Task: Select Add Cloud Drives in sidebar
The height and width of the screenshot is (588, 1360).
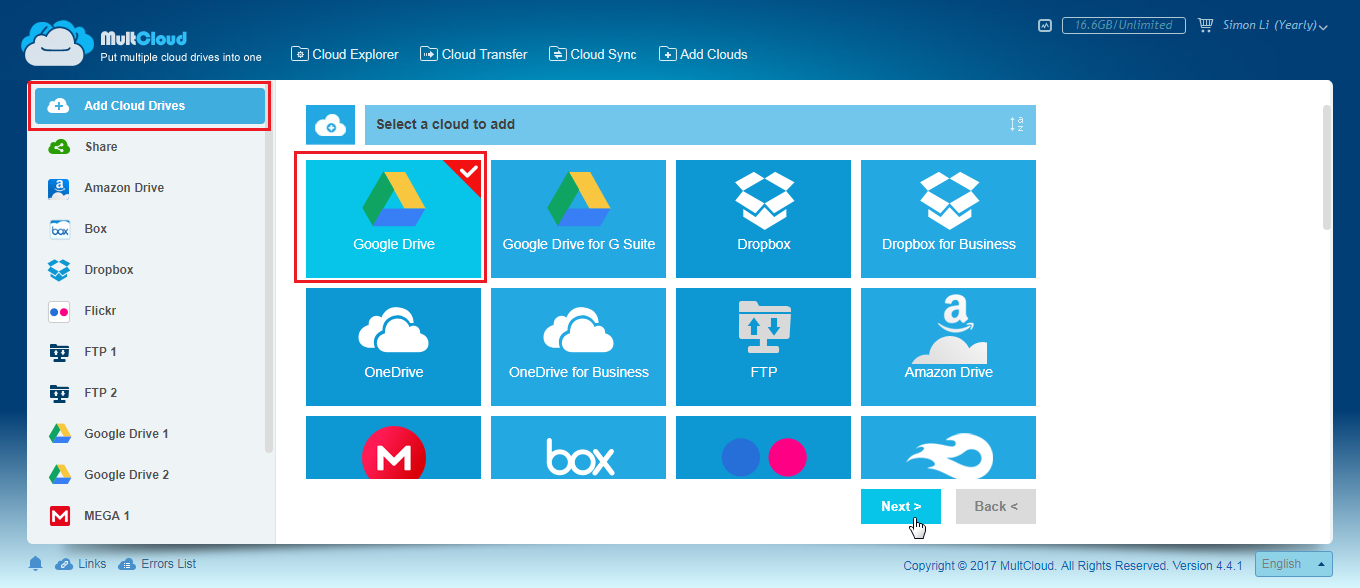Action: coord(150,106)
